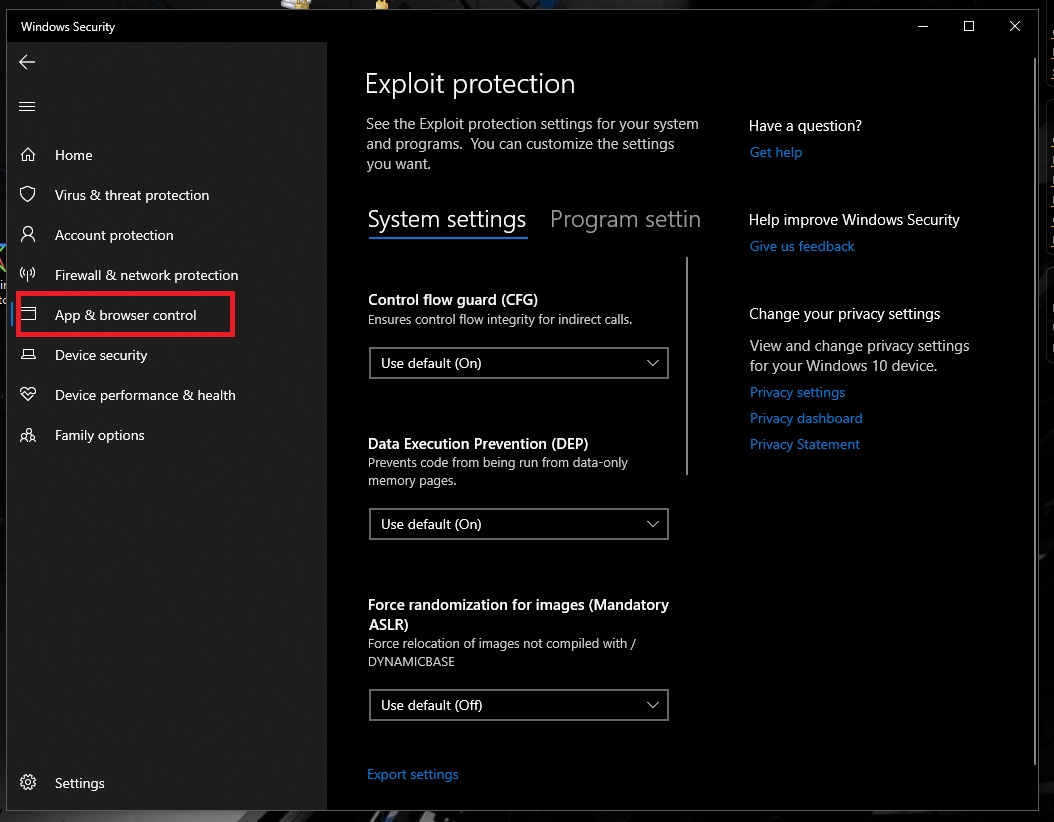
Task: Open the Device security laptop icon
Action: point(28,355)
